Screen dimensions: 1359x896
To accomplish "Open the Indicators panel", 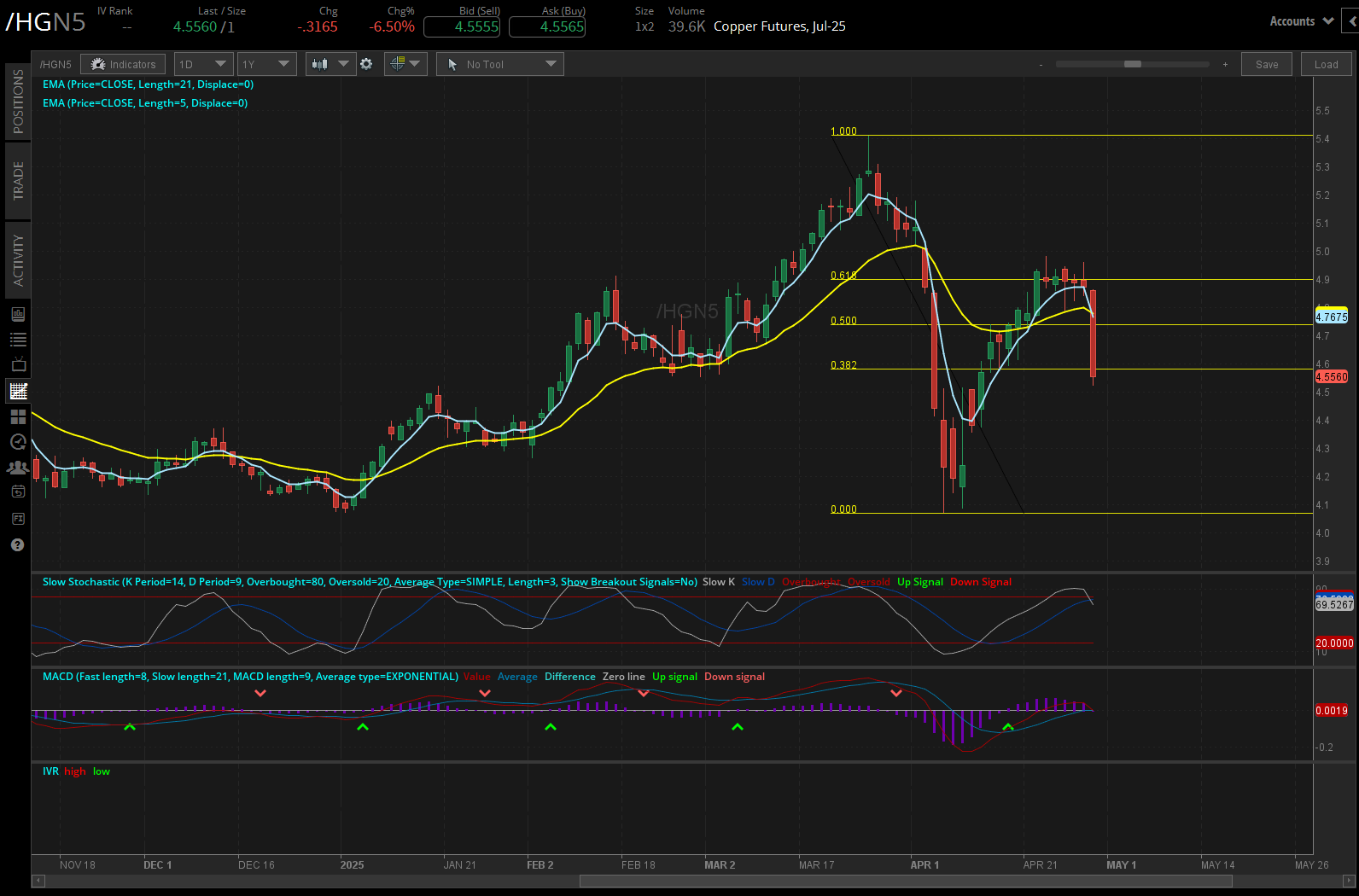I will click(x=124, y=64).
